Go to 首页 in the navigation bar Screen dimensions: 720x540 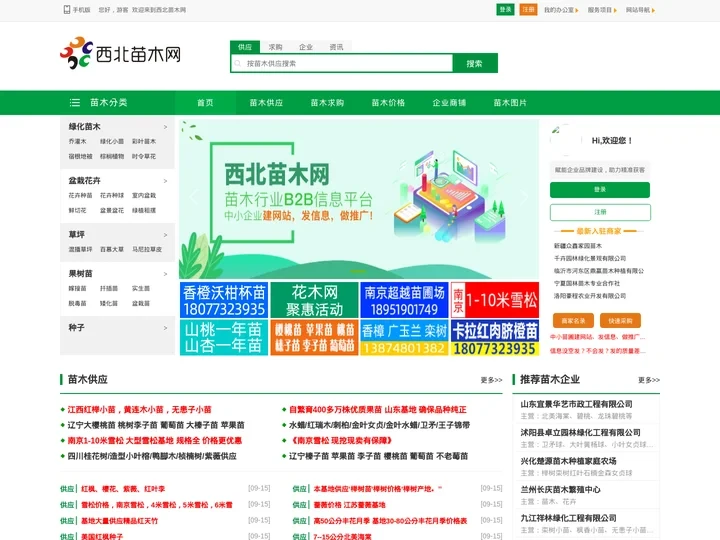[x=205, y=102]
